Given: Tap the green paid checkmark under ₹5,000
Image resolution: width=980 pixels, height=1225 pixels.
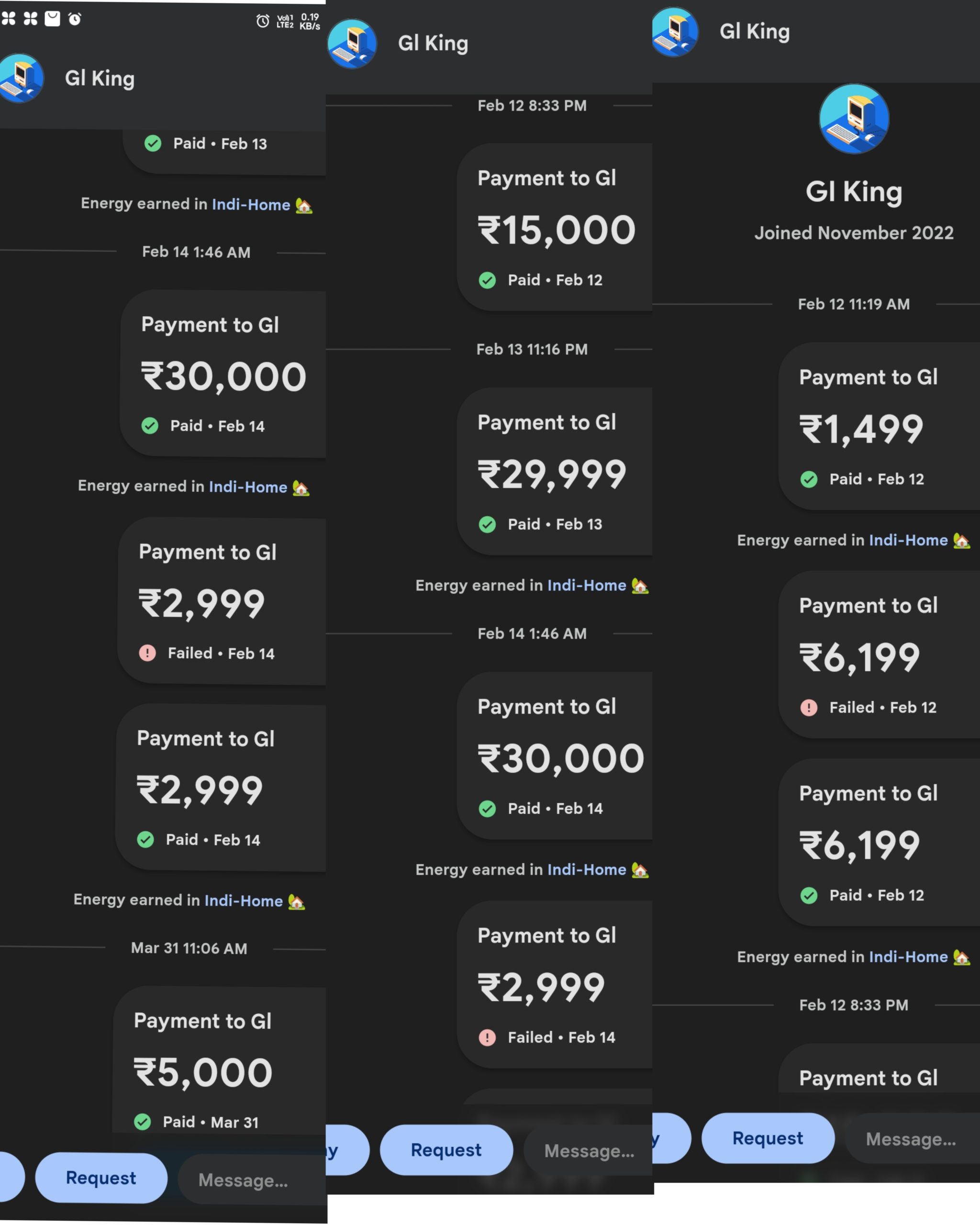Looking at the screenshot, I should click(x=142, y=1122).
